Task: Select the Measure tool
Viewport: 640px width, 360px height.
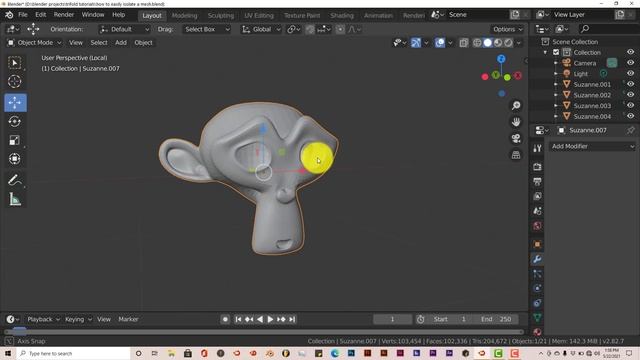Action: click(15, 200)
